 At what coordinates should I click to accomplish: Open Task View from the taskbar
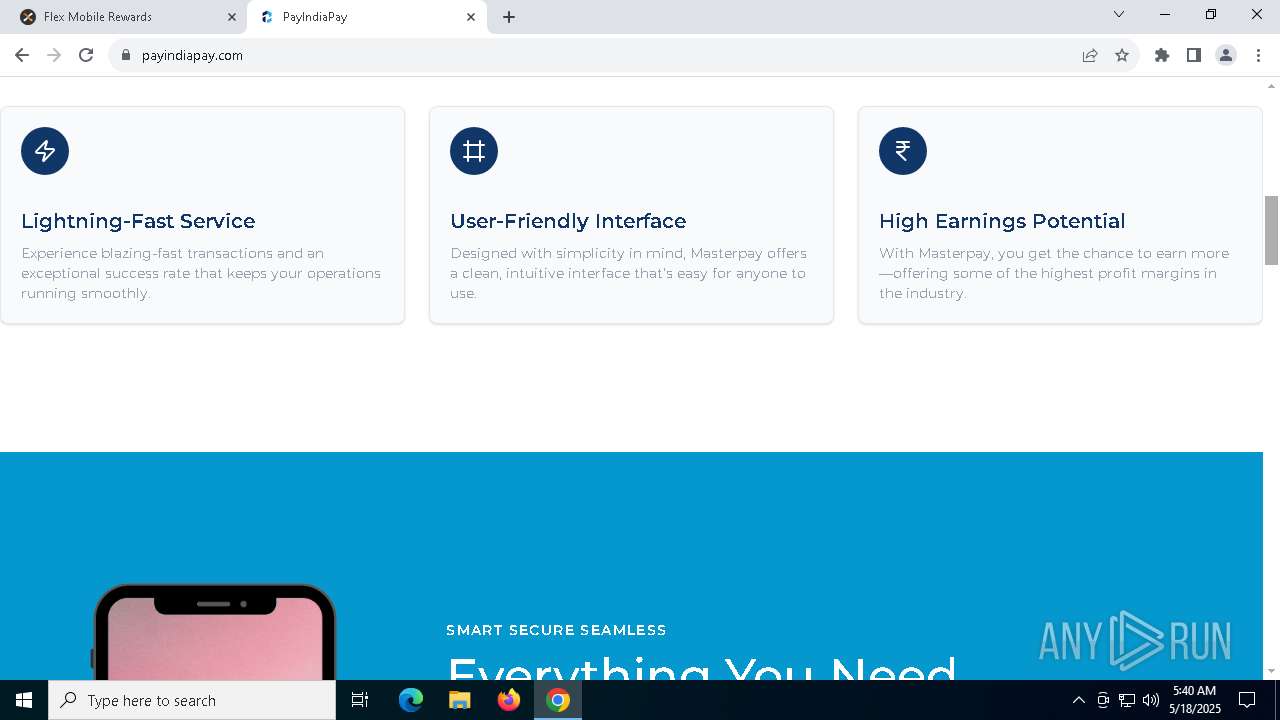[360, 700]
